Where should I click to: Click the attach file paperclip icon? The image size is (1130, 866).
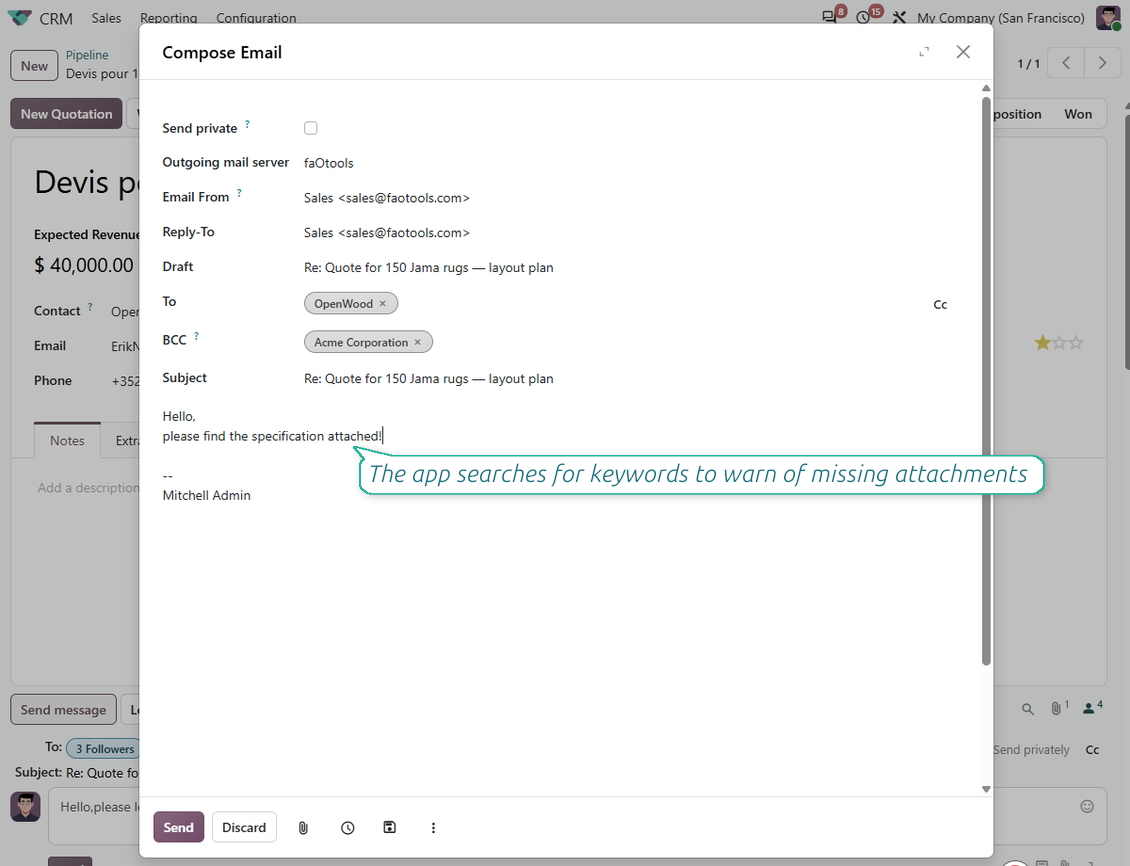tap(303, 828)
